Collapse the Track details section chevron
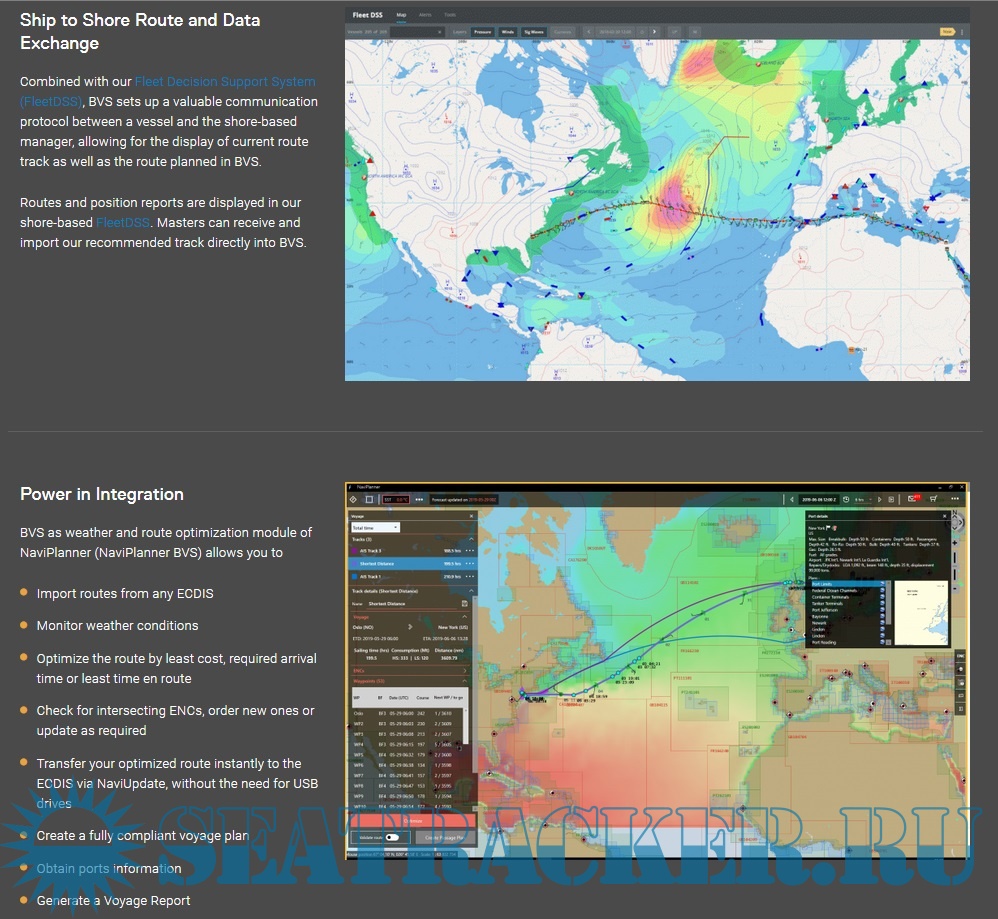The width and height of the screenshot is (998, 919). coord(471,591)
